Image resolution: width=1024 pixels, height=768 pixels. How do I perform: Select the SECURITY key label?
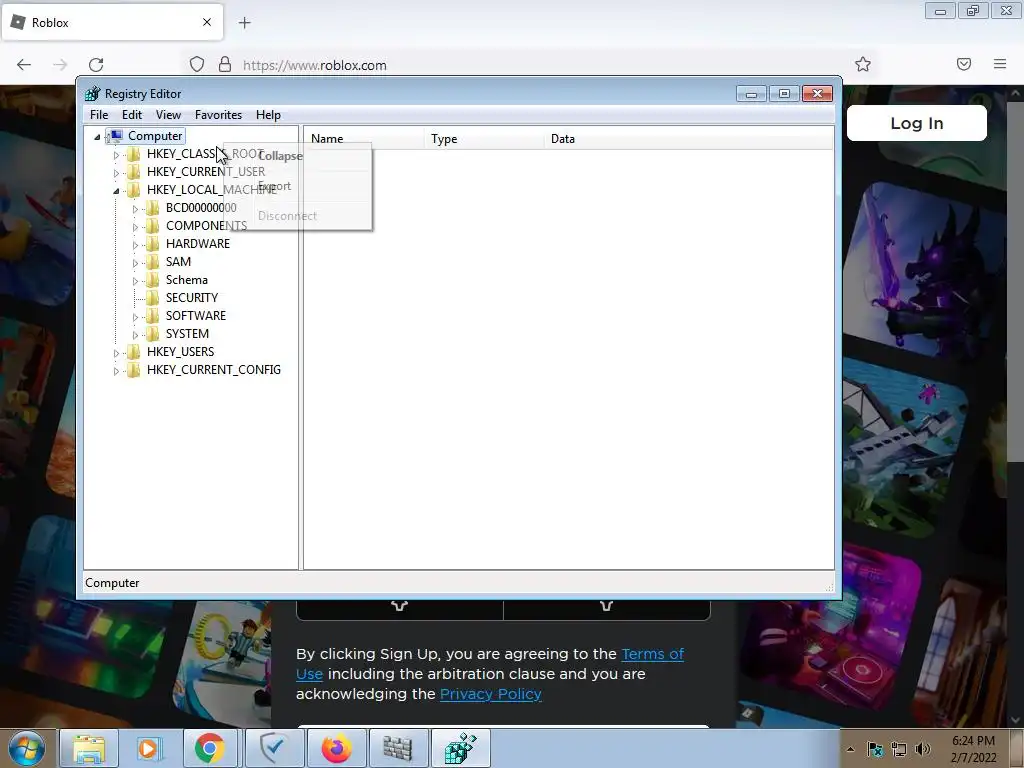192,298
